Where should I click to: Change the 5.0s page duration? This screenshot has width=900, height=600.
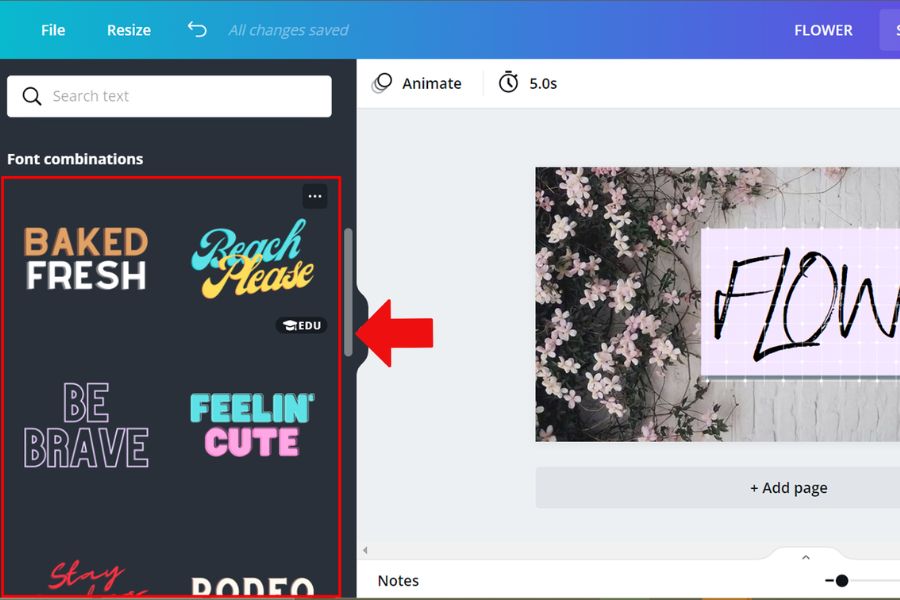(543, 84)
